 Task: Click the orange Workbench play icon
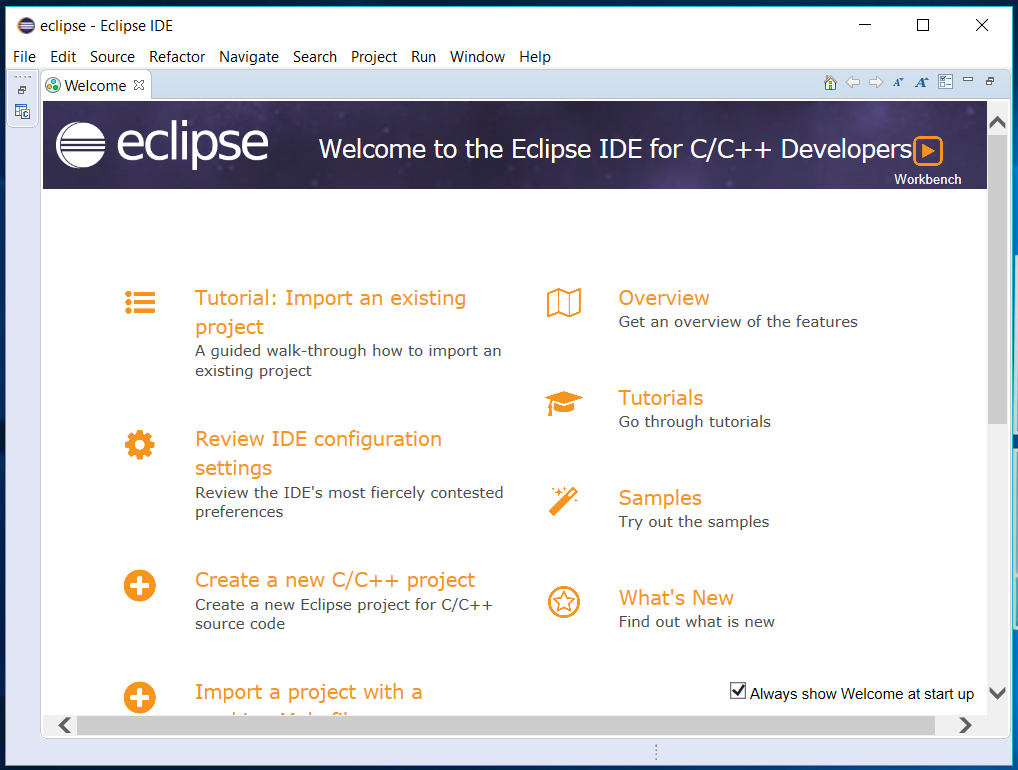click(x=928, y=151)
